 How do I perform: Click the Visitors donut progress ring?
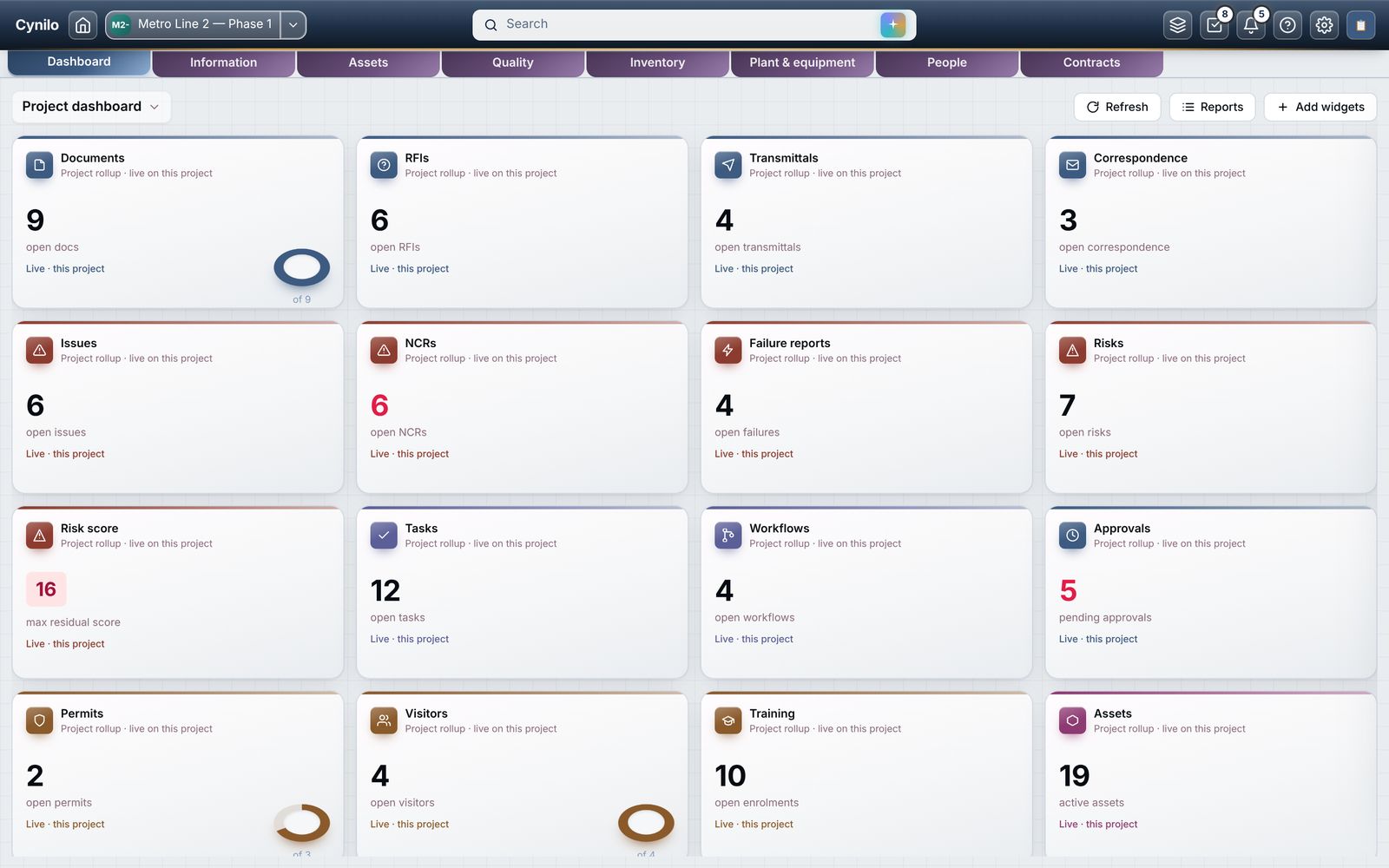(x=646, y=822)
